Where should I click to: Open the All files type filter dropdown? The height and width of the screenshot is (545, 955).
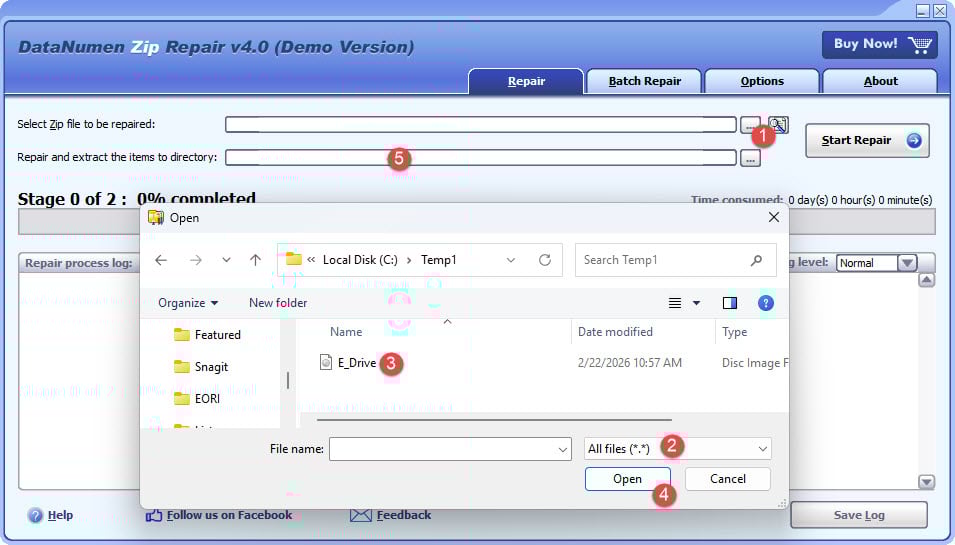(x=677, y=449)
